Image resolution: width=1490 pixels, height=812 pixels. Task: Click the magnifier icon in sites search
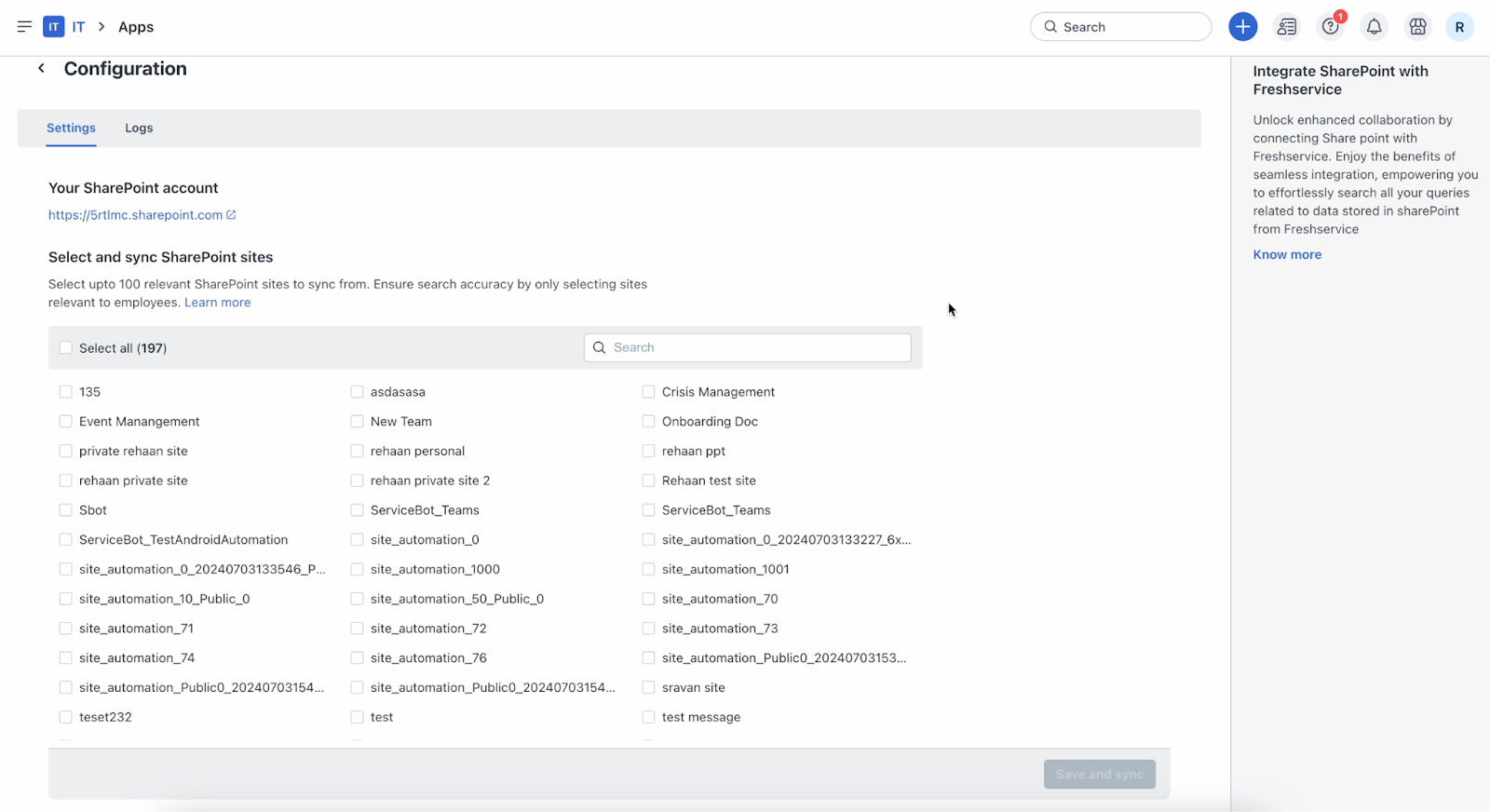coord(600,347)
